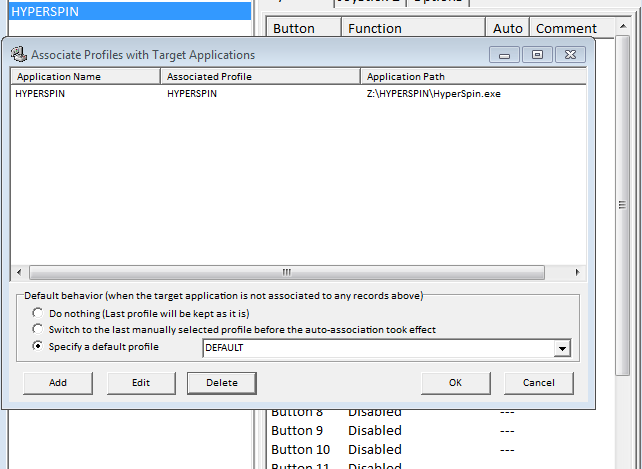Click the Comment column header in main window

coord(572,28)
